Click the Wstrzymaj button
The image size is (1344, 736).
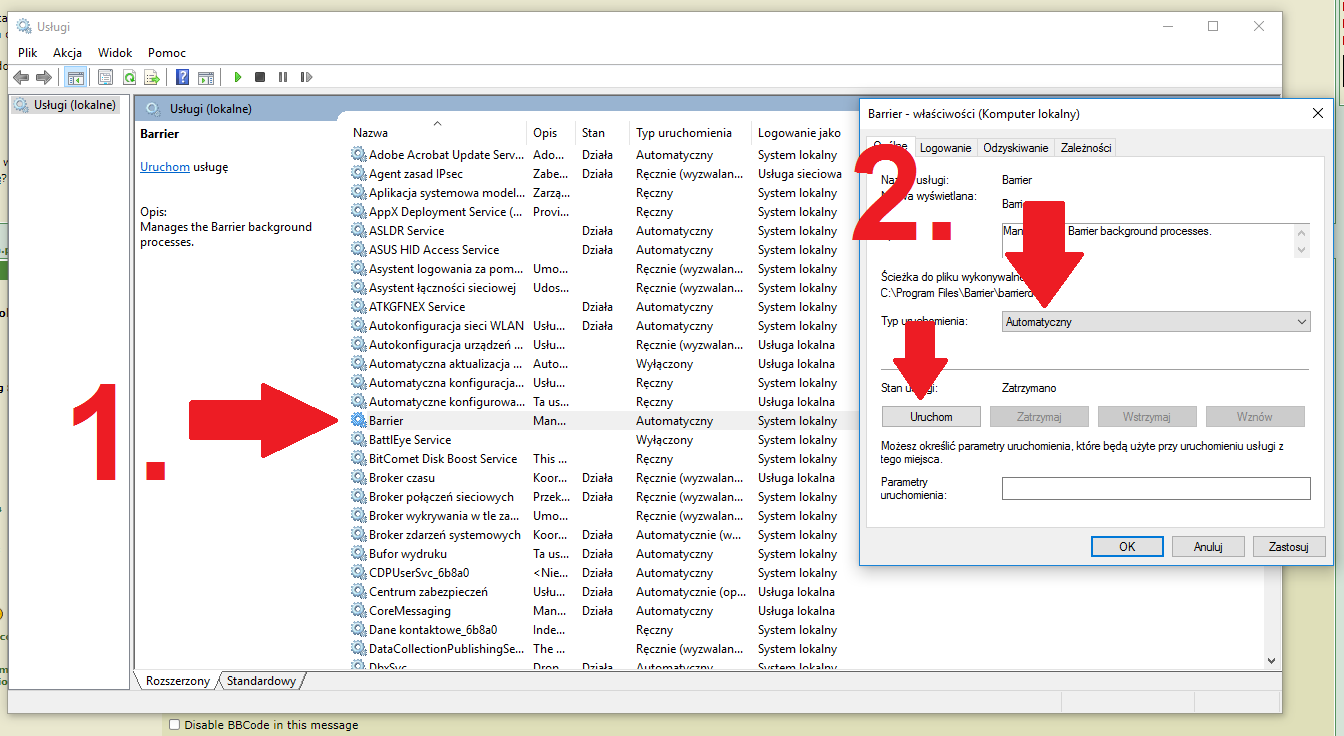[x=1147, y=417]
